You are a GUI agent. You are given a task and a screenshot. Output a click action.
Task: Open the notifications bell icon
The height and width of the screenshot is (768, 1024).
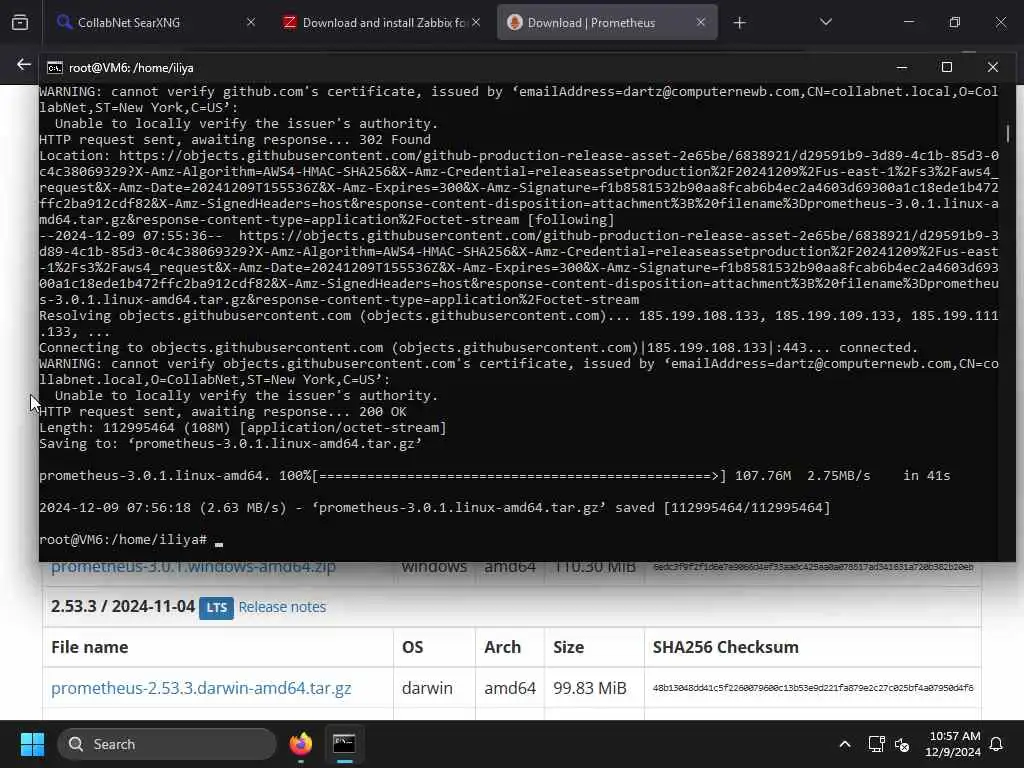pyautogui.click(x=997, y=744)
